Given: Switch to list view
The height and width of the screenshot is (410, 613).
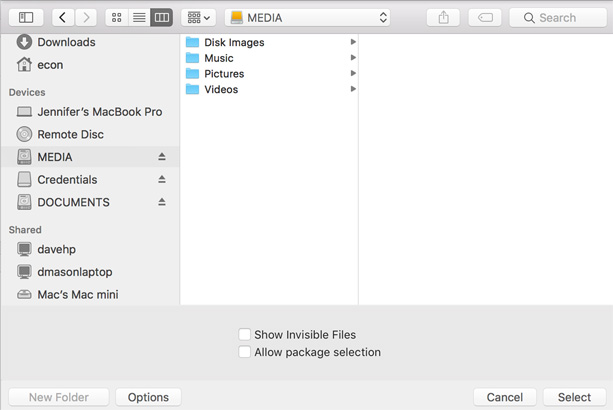Looking at the screenshot, I should point(139,18).
